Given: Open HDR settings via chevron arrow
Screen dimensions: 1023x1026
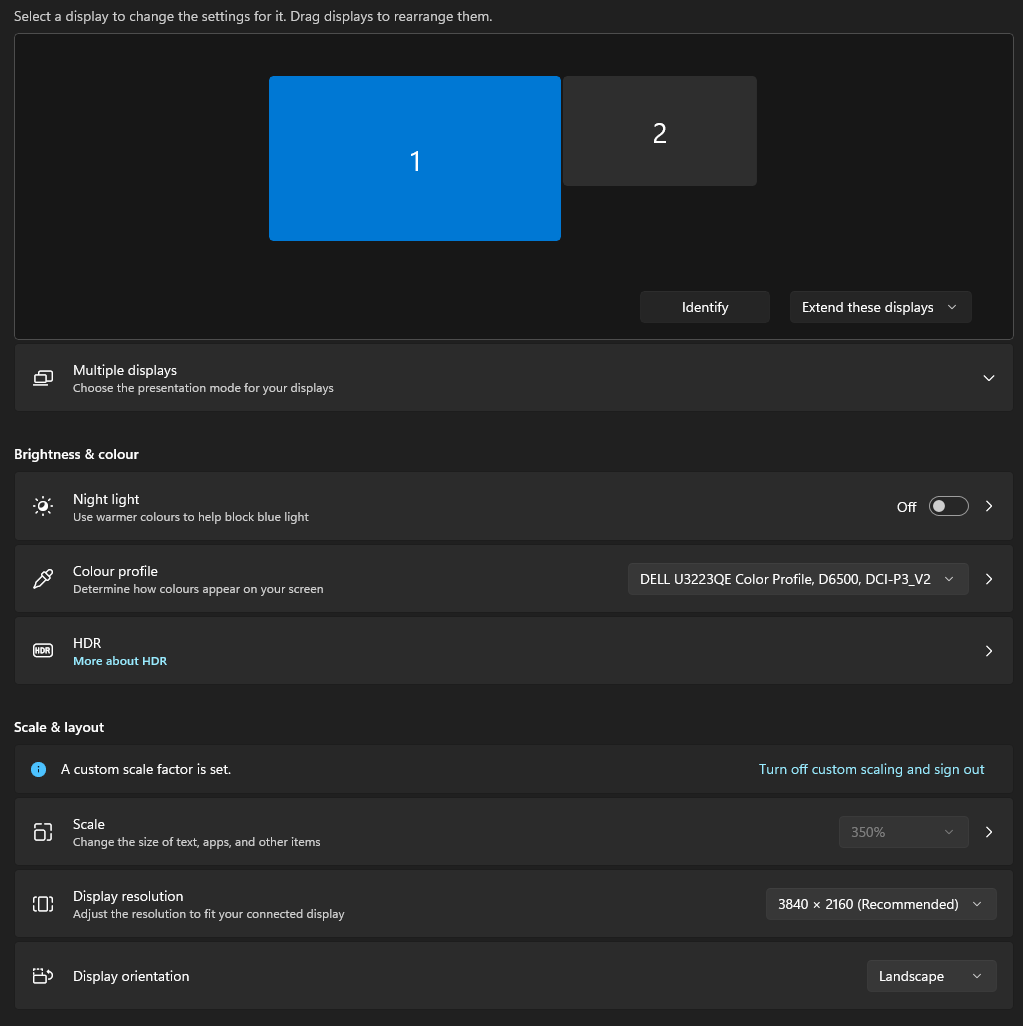Looking at the screenshot, I should click(988, 650).
